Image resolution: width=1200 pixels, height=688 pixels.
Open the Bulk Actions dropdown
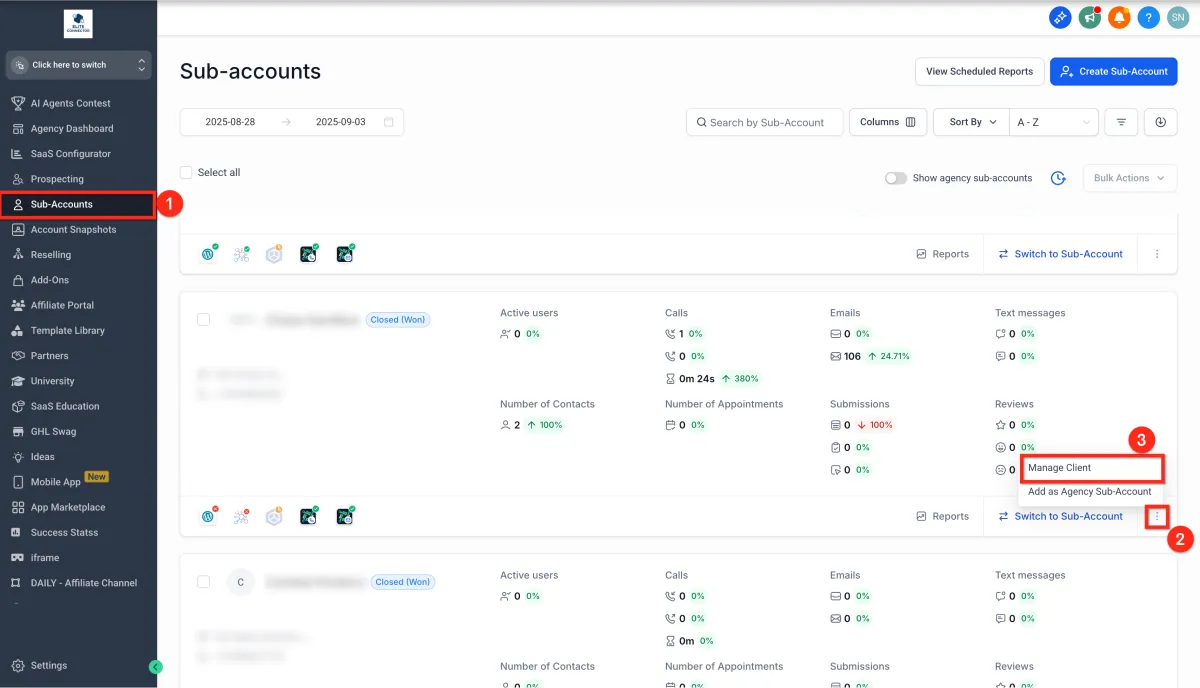pos(1130,178)
